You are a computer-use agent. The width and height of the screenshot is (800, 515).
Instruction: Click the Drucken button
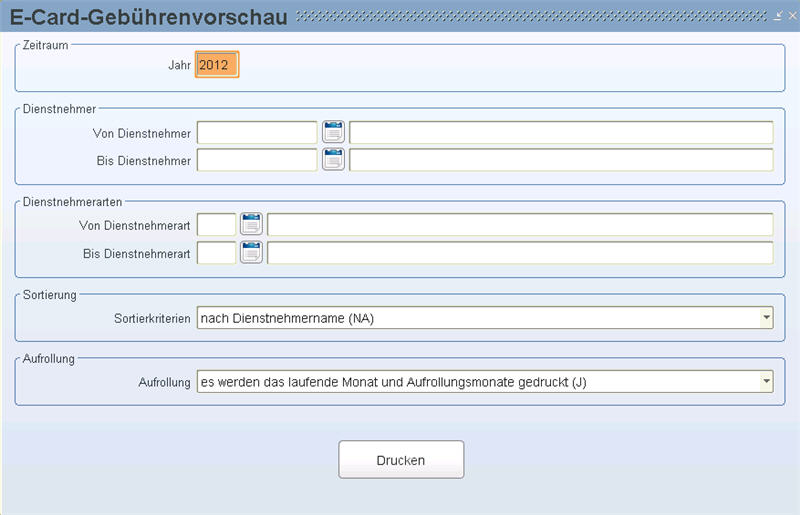pos(401,460)
